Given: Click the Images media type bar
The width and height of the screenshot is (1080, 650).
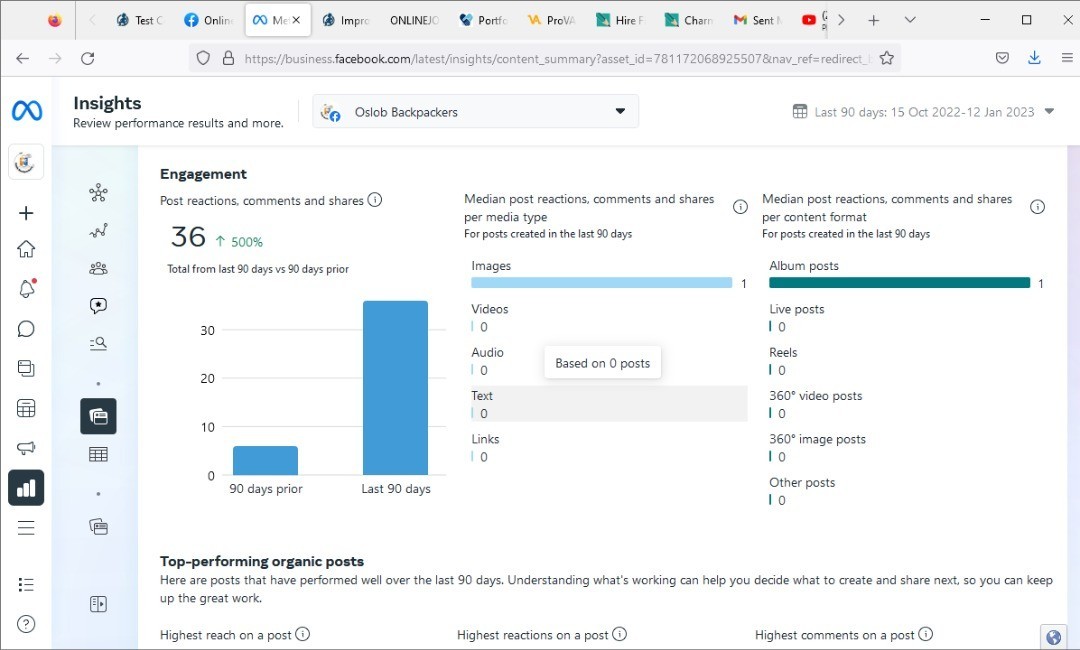Looking at the screenshot, I should 601,282.
